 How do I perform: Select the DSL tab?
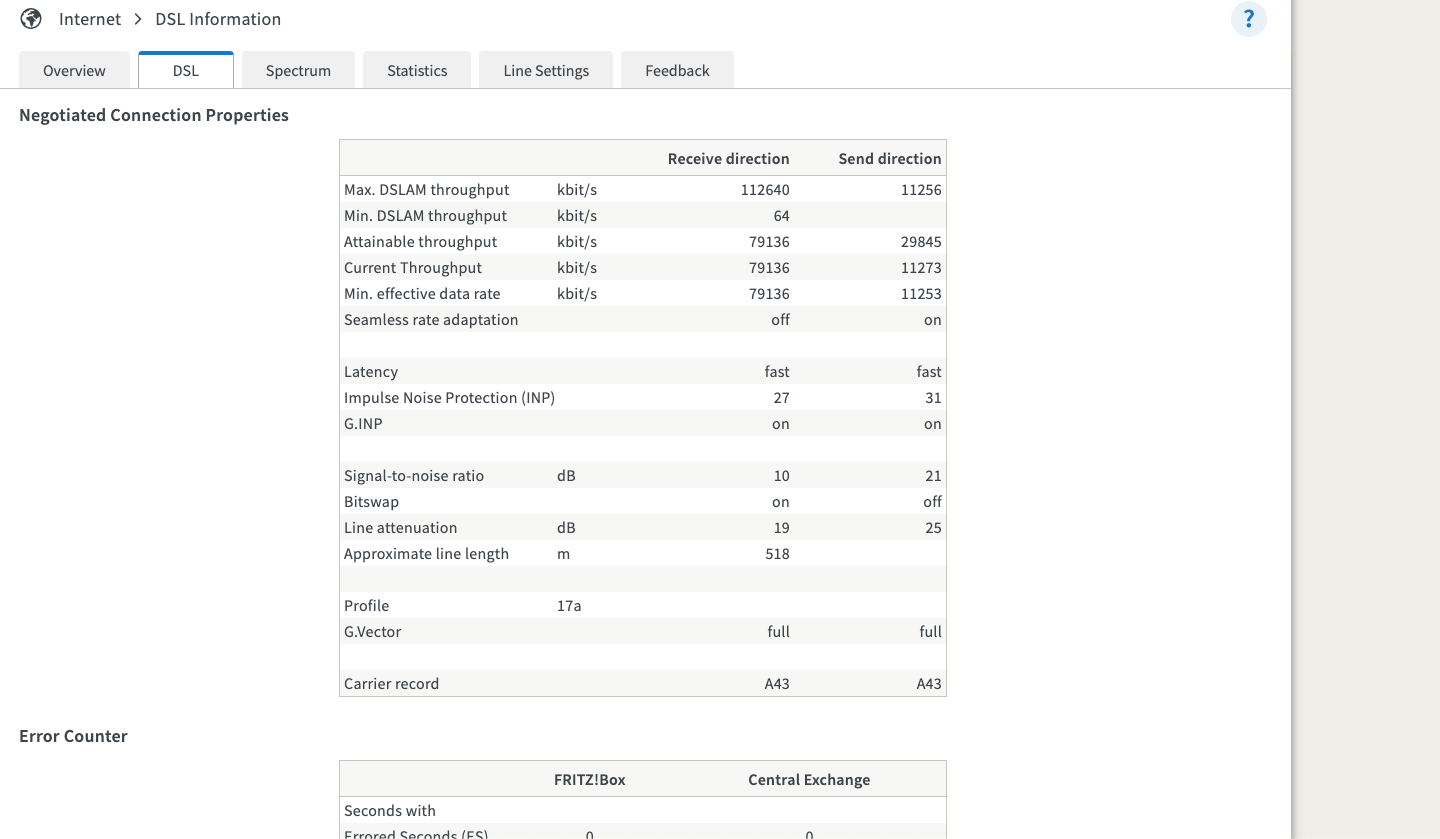click(186, 71)
